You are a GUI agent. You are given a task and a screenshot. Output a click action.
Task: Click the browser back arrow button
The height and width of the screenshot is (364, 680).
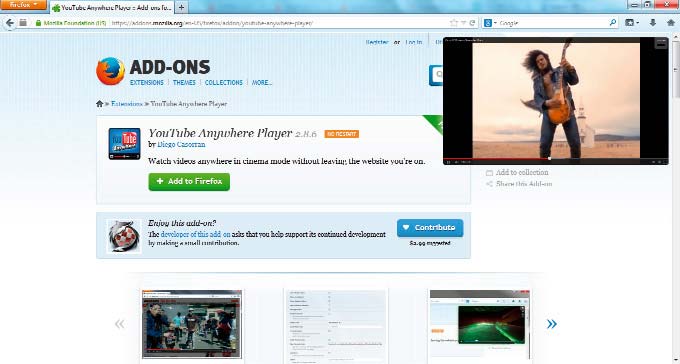click(x=10, y=23)
